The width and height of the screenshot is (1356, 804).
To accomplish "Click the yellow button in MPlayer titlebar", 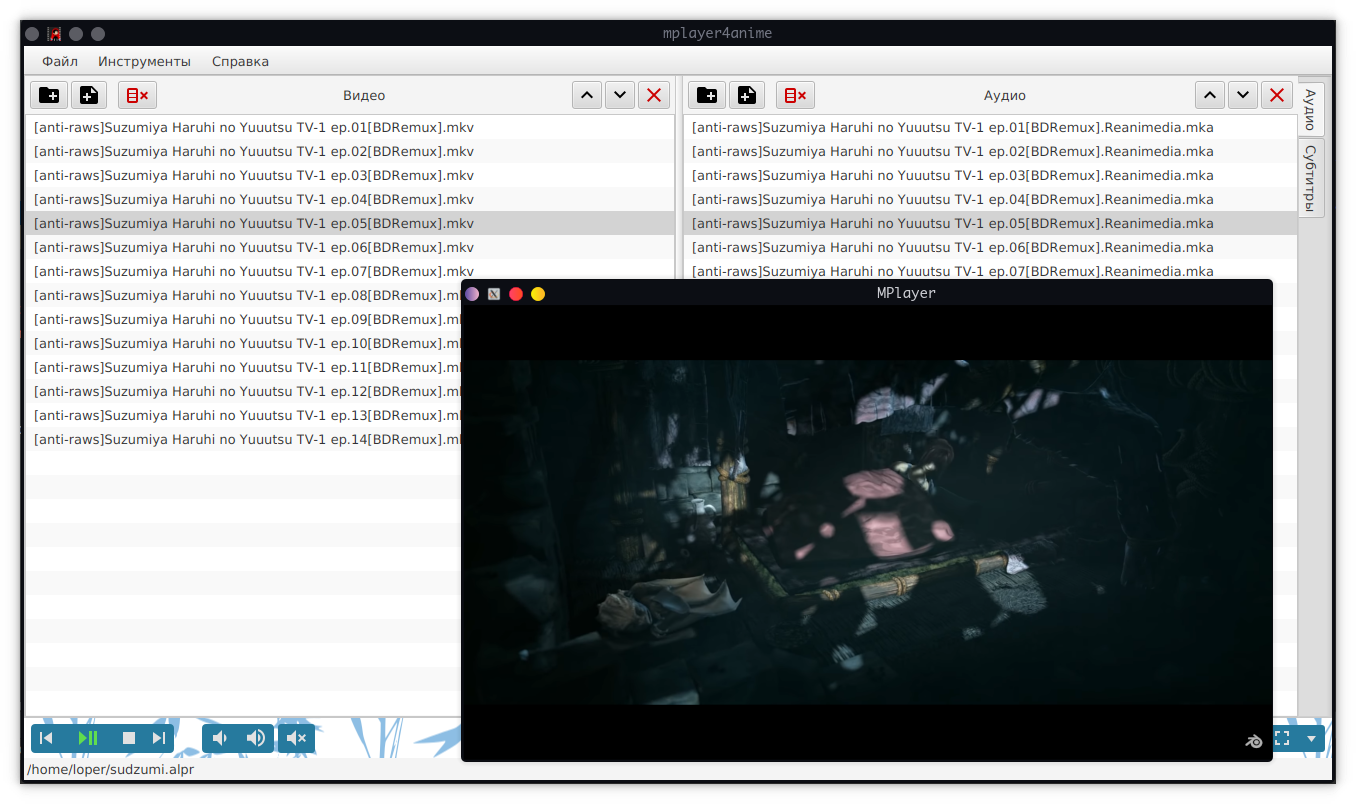I will point(538,294).
